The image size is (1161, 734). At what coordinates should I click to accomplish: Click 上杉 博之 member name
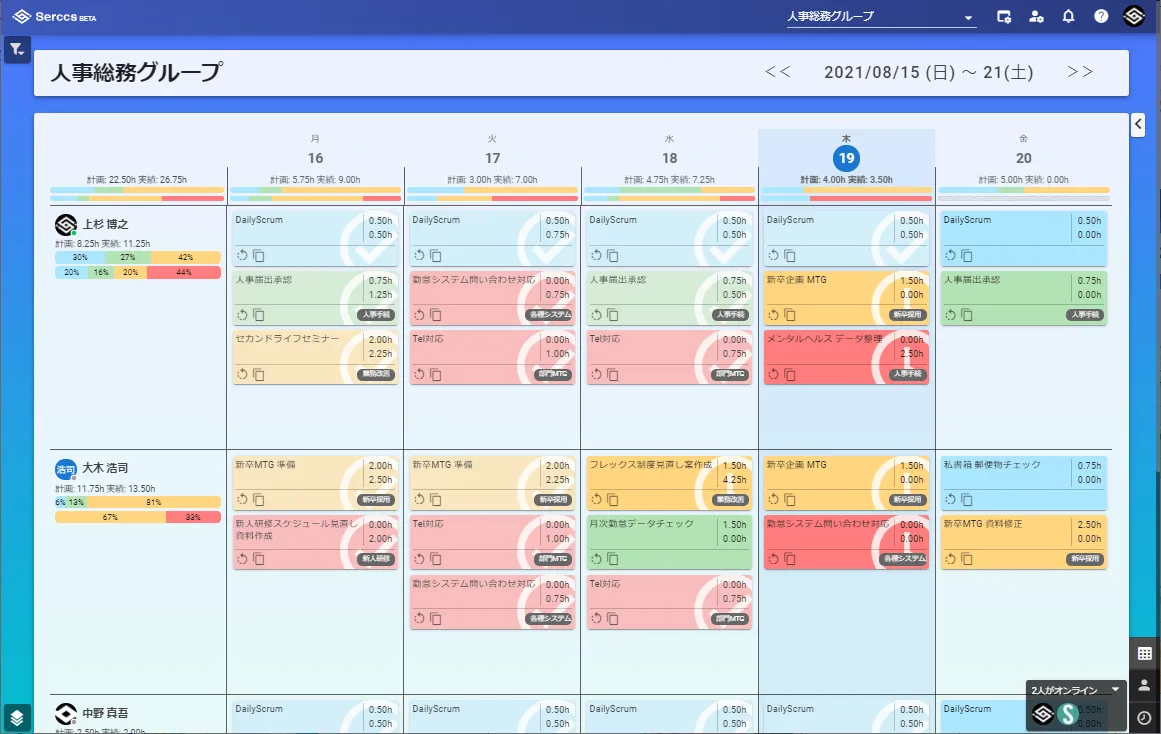tap(105, 224)
